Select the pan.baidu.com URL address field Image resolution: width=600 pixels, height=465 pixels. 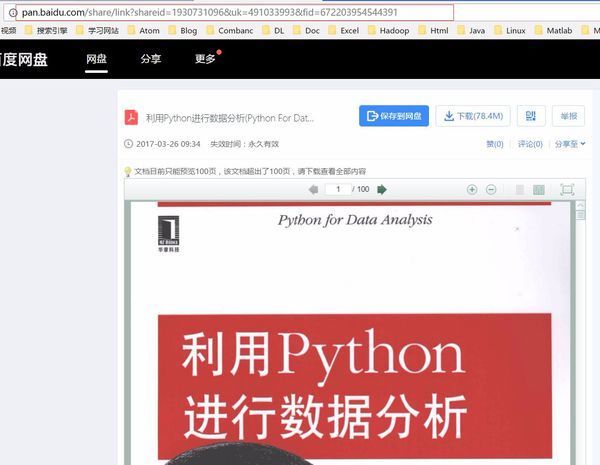(x=235, y=13)
